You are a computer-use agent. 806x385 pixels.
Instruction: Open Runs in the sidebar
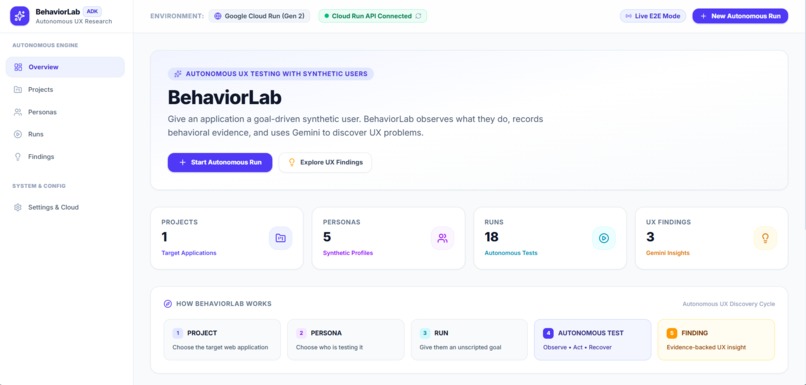pyautogui.click(x=65, y=134)
